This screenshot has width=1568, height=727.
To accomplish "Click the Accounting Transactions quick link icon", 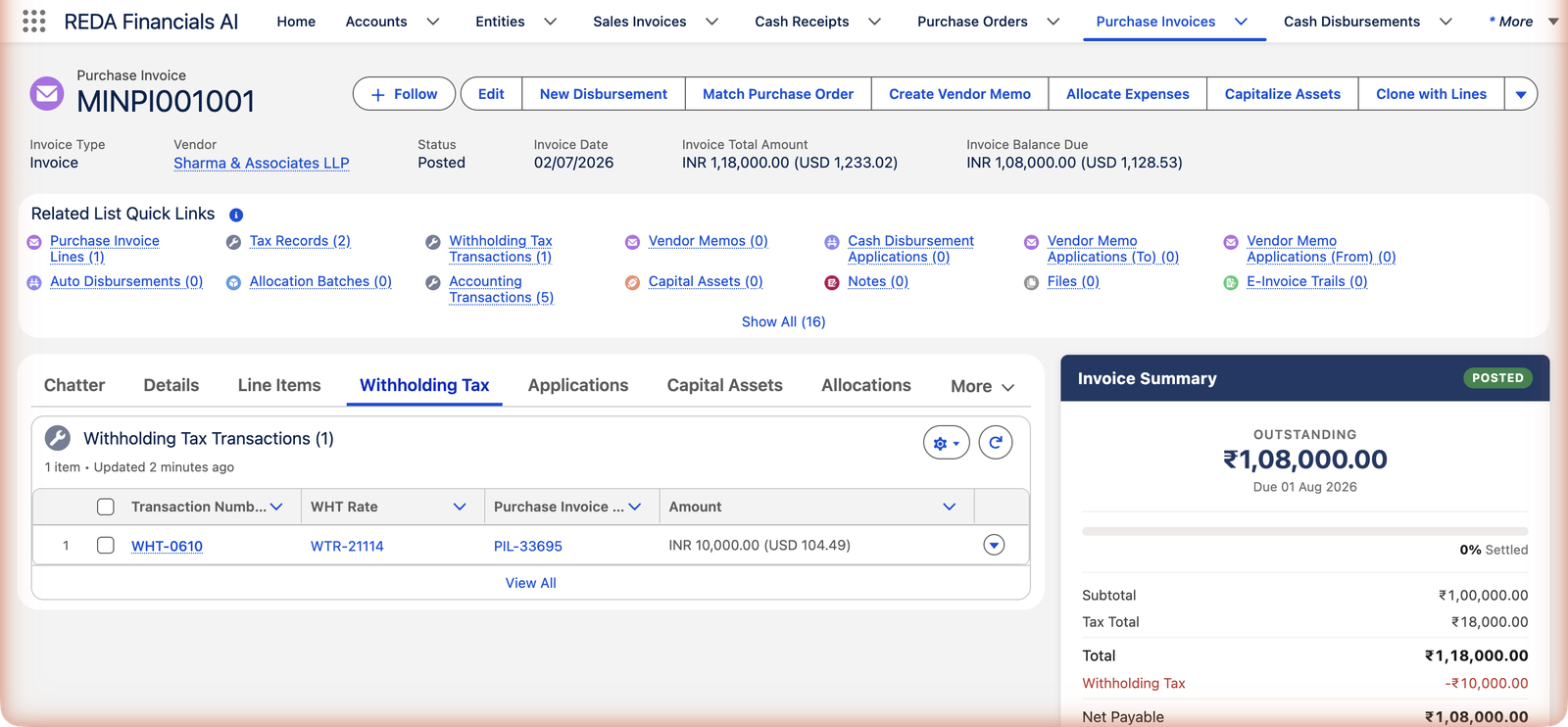I will point(433,282).
